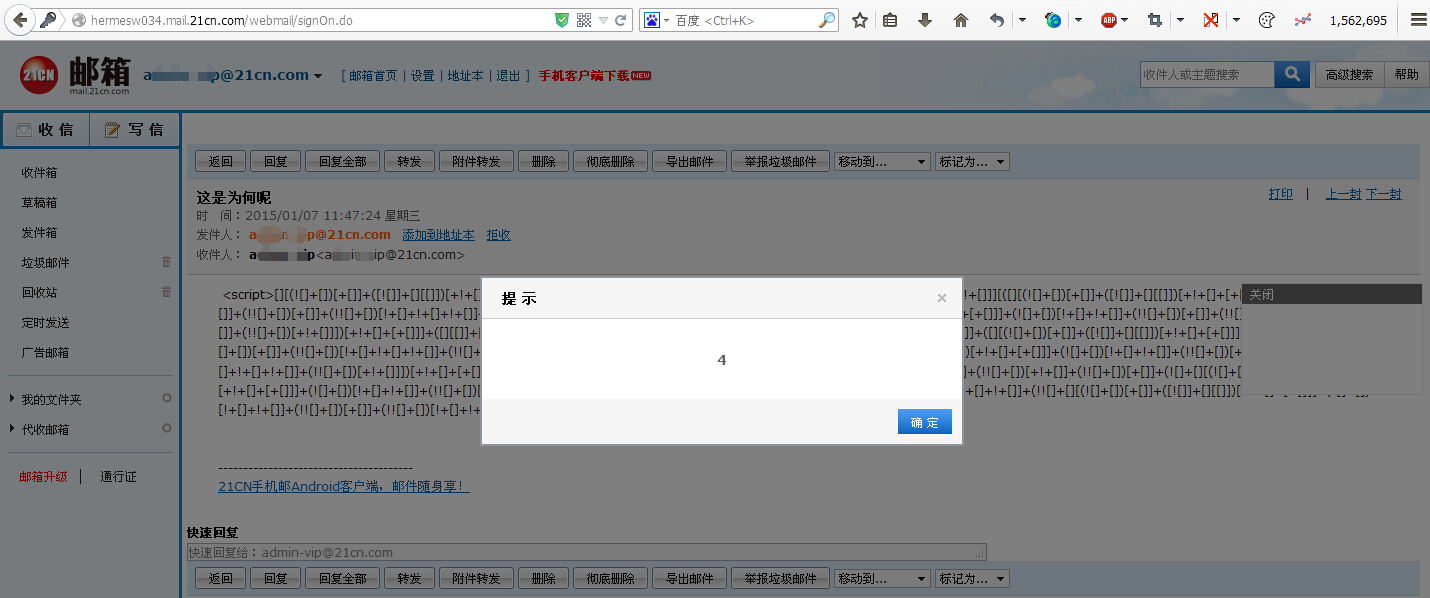Viewport: 1430px width, 598px height.
Task: Open the 设置 link in the header
Action: pyautogui.click(x=423, y=76)
